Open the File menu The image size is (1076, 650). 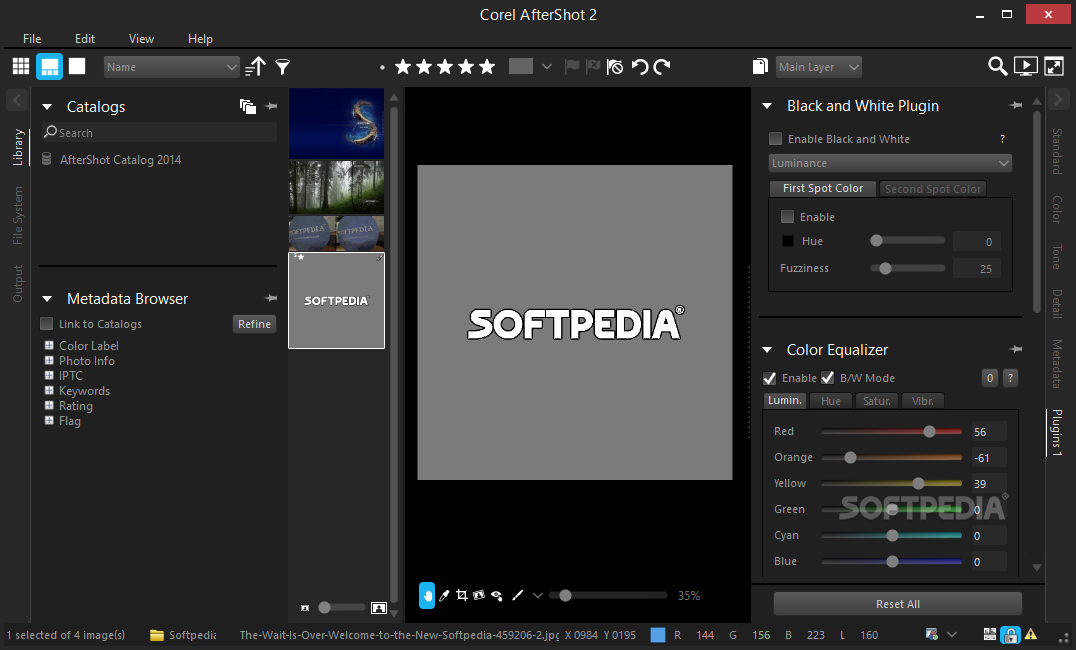pyautogui.click(x=32, y=38)
